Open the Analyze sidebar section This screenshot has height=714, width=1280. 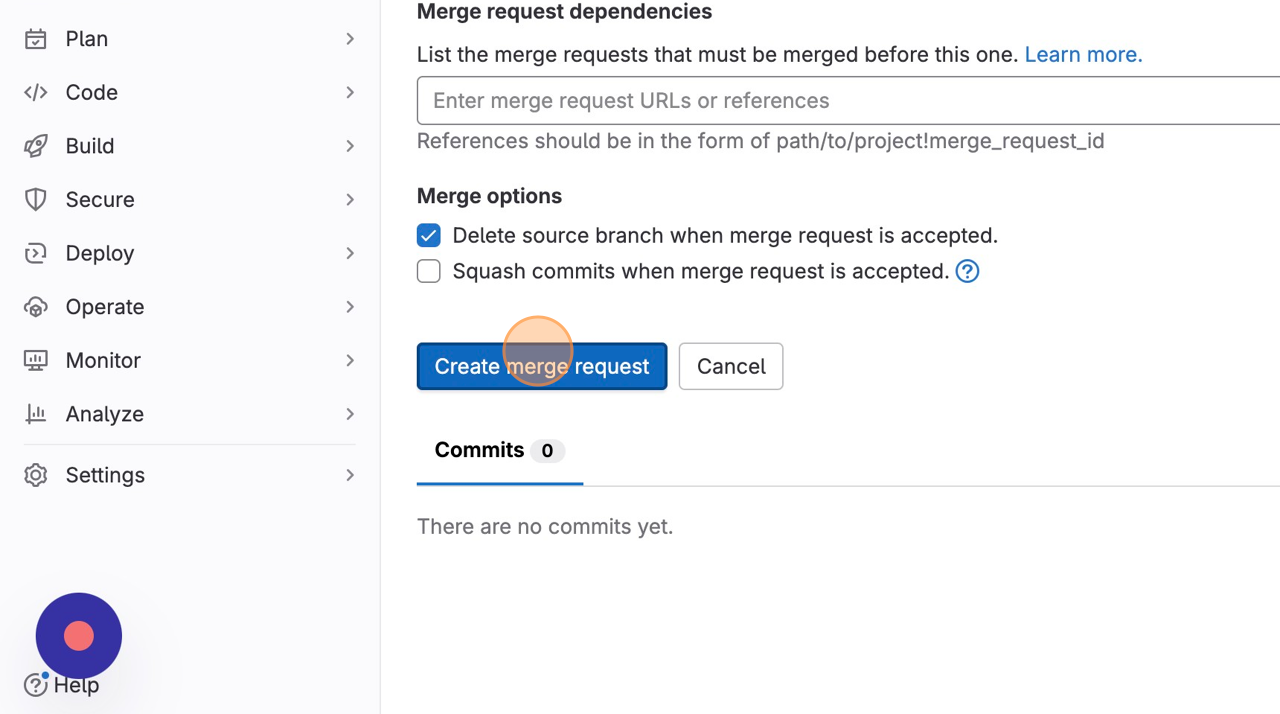pos(190,414)
